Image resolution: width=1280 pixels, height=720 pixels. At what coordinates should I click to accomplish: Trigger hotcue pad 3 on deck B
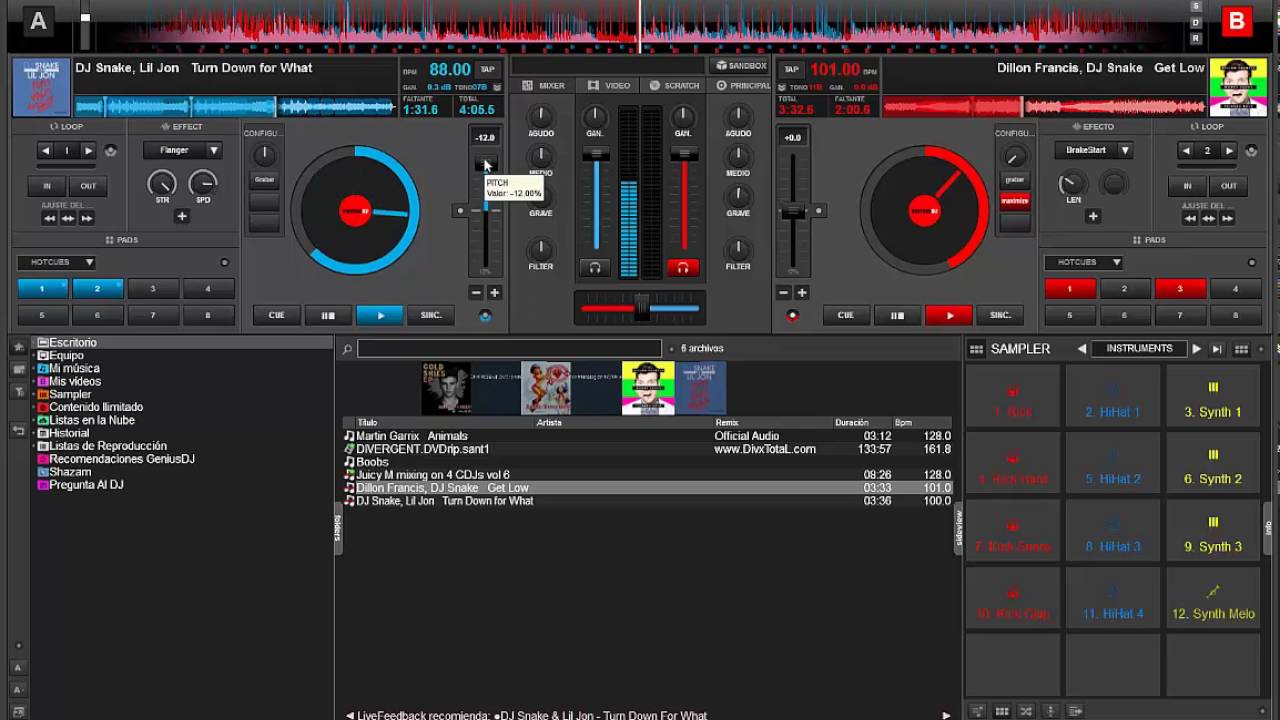1180,288
